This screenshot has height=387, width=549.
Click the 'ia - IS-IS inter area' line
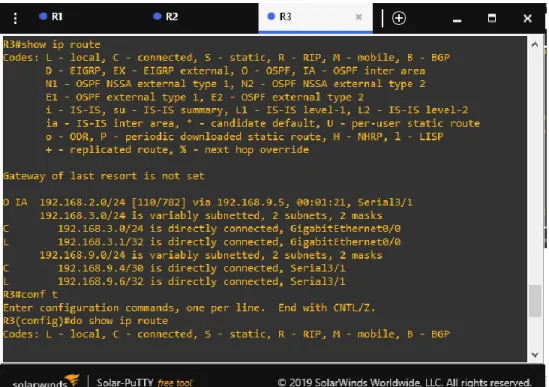pyautogui.click(x=263, y=123)
